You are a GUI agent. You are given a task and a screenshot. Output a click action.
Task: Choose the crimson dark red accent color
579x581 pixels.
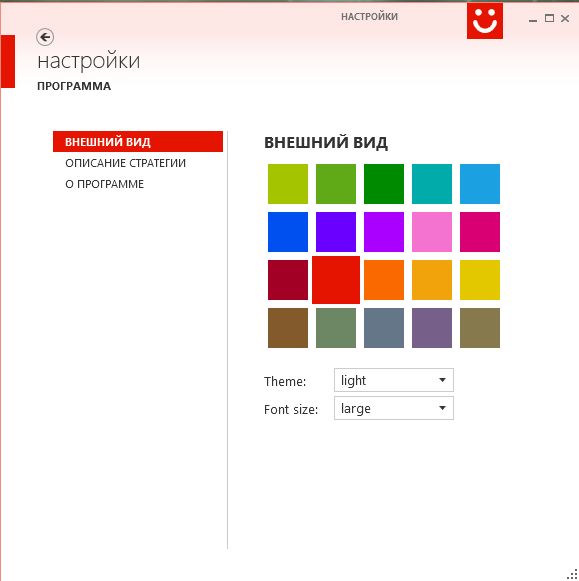[288, 280]
